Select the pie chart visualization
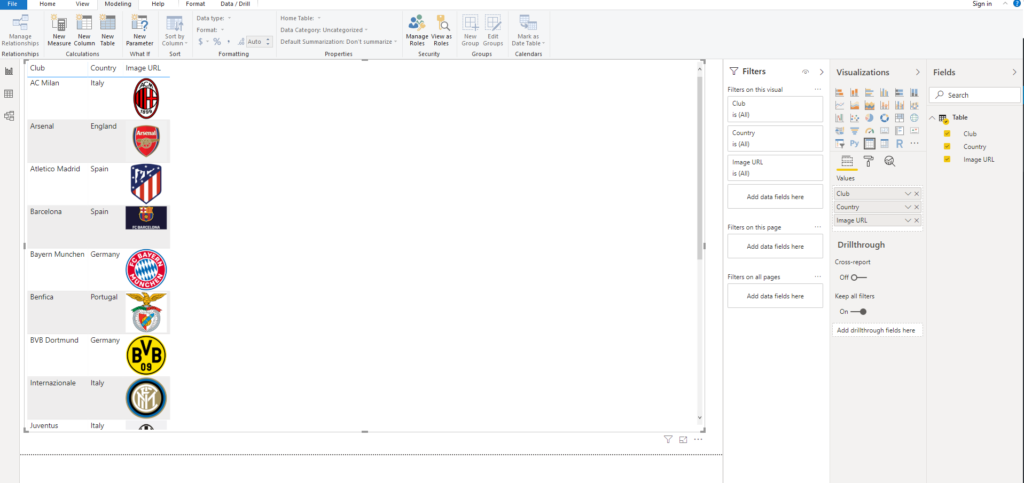 pyautogui.click(x=869, y=118)
